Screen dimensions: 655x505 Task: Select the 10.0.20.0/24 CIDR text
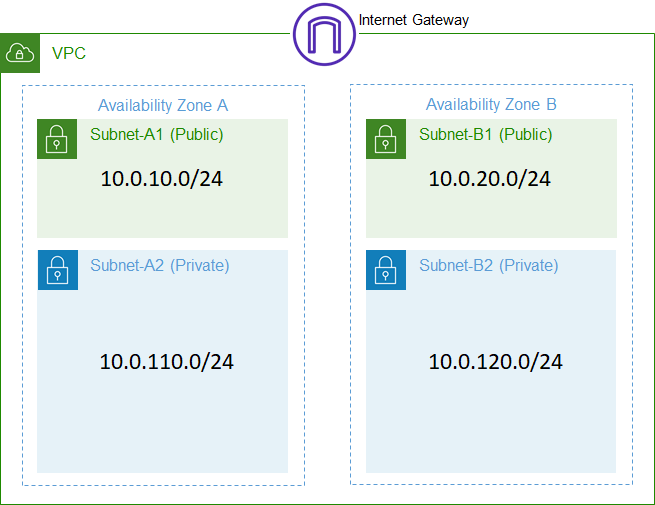[490, 179]
